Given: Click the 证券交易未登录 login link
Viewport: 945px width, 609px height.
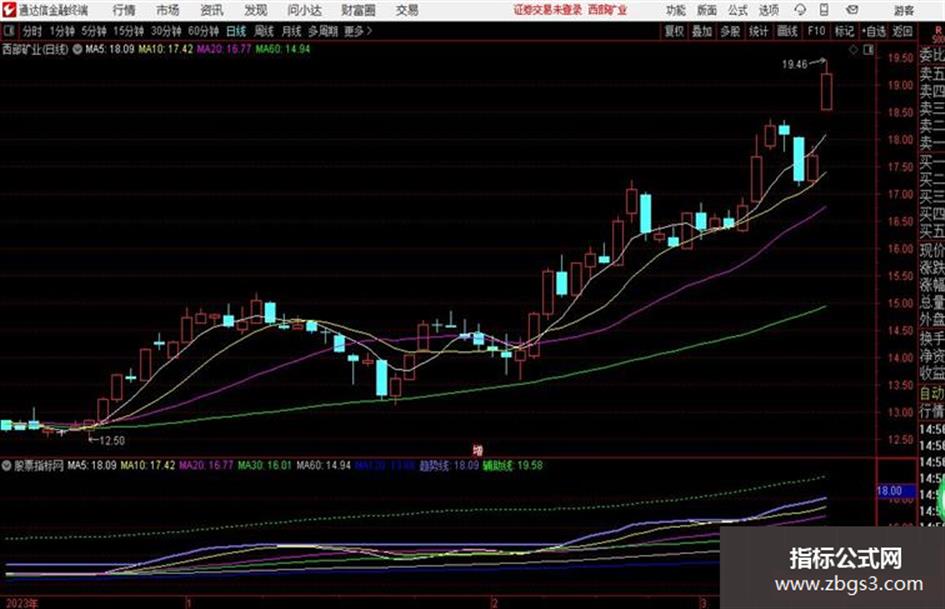Looking at the screenshot, I should pos(548,10).
